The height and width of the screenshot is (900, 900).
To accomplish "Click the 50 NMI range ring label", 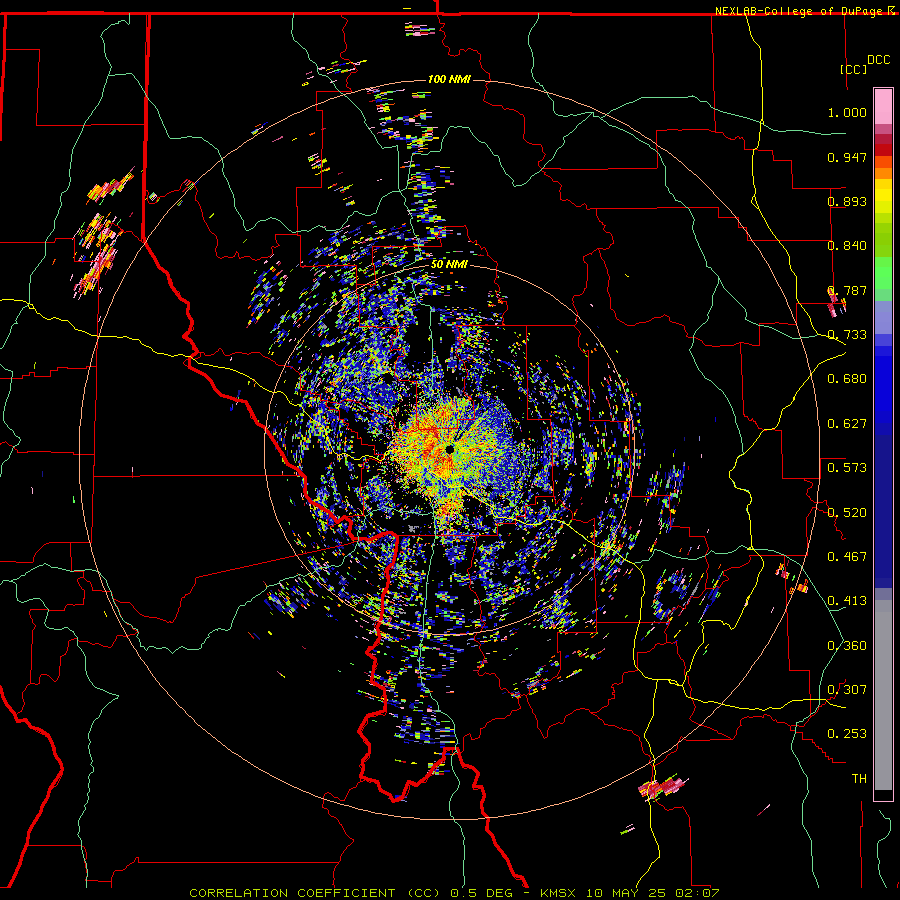I will [449, 265].
